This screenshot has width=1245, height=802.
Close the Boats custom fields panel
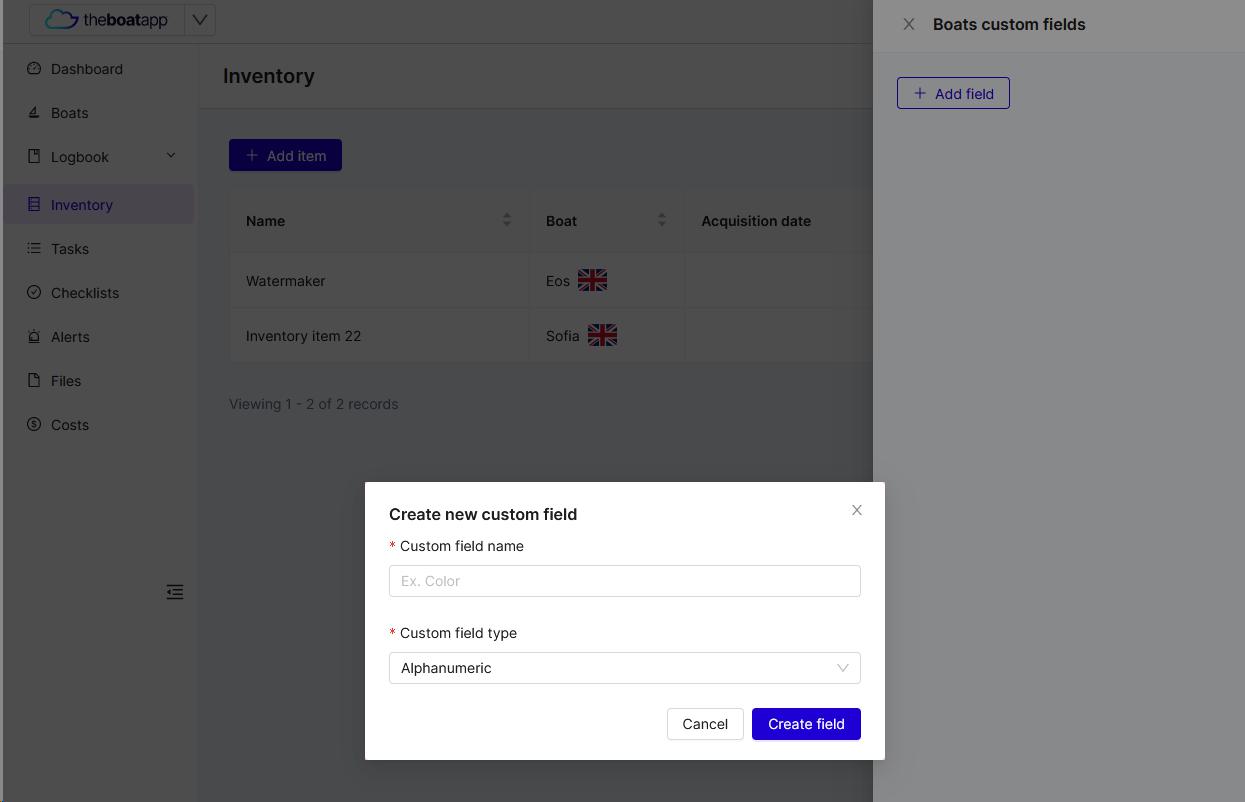click(x=909, y=24)
